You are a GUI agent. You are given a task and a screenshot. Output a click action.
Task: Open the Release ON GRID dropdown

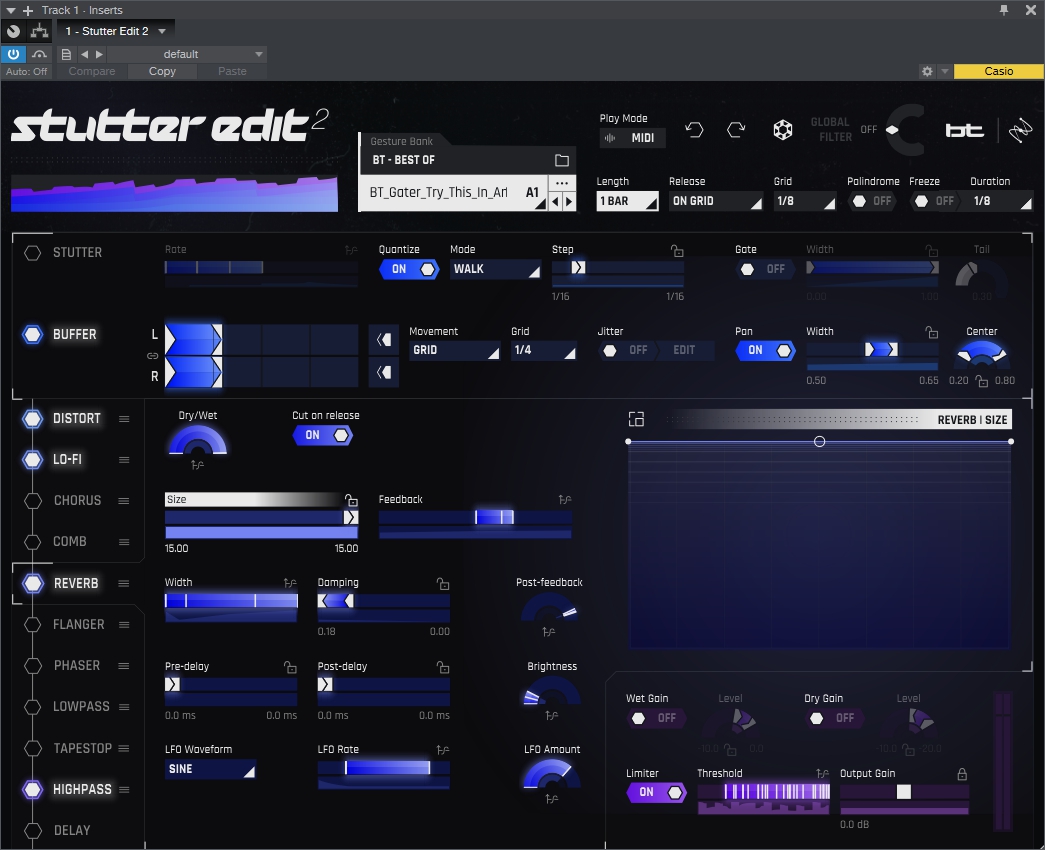click(716, 201)
